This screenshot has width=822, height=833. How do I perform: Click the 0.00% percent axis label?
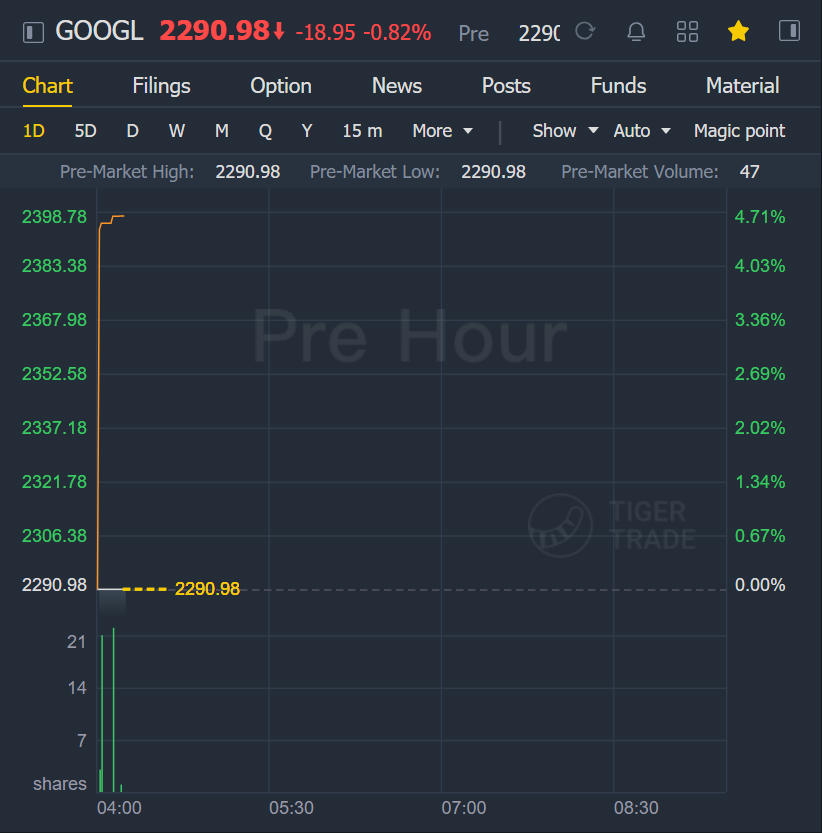(x=759, y=585)
